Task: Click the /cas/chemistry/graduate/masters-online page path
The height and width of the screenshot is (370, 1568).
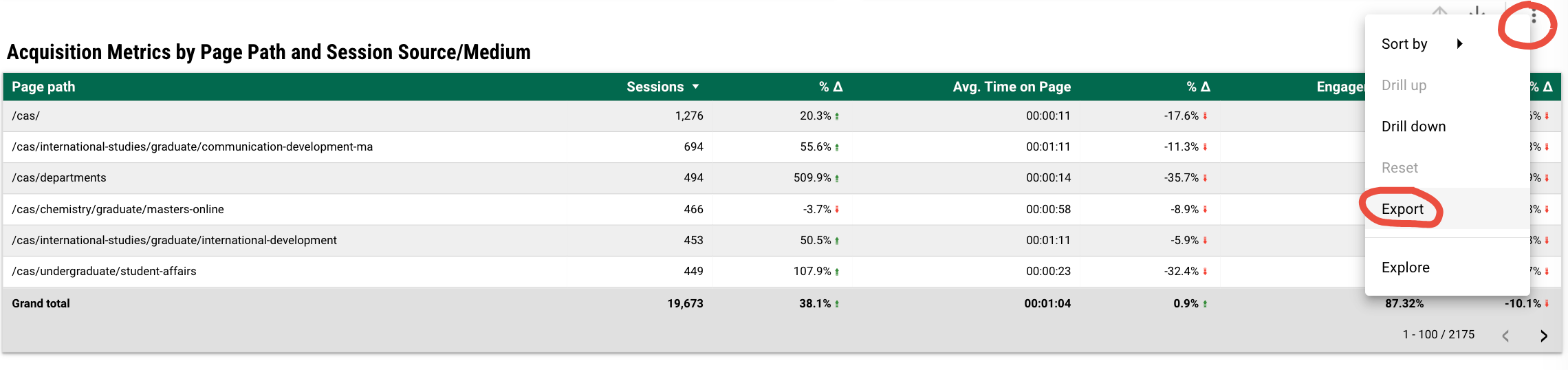Action: (x=118, y=209)
